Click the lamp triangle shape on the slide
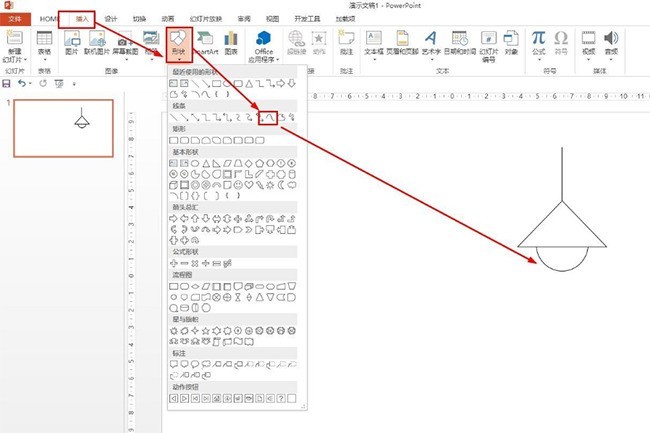 [x=562, y=224]
